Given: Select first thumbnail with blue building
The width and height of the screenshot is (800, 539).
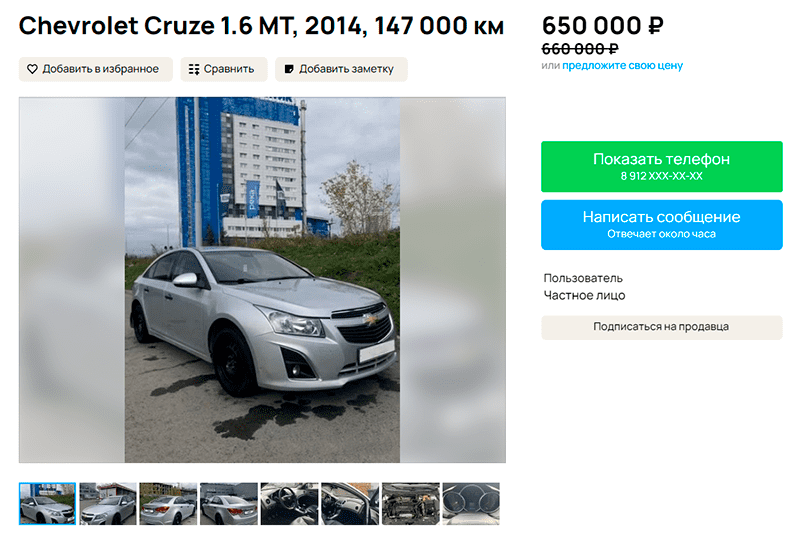Looking at the screenshot, I should tap(47, 504).
